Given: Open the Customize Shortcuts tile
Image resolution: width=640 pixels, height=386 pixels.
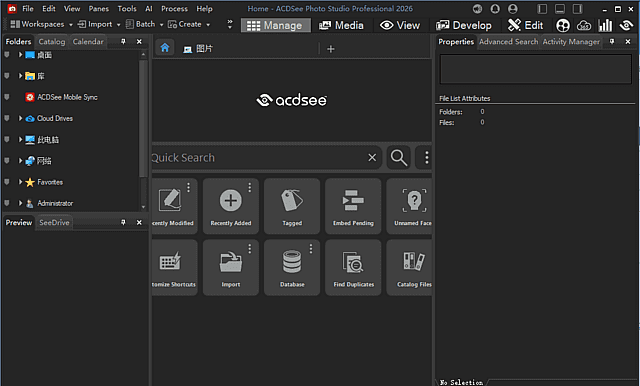Looking at the screenshot, I should pos(175,267).
